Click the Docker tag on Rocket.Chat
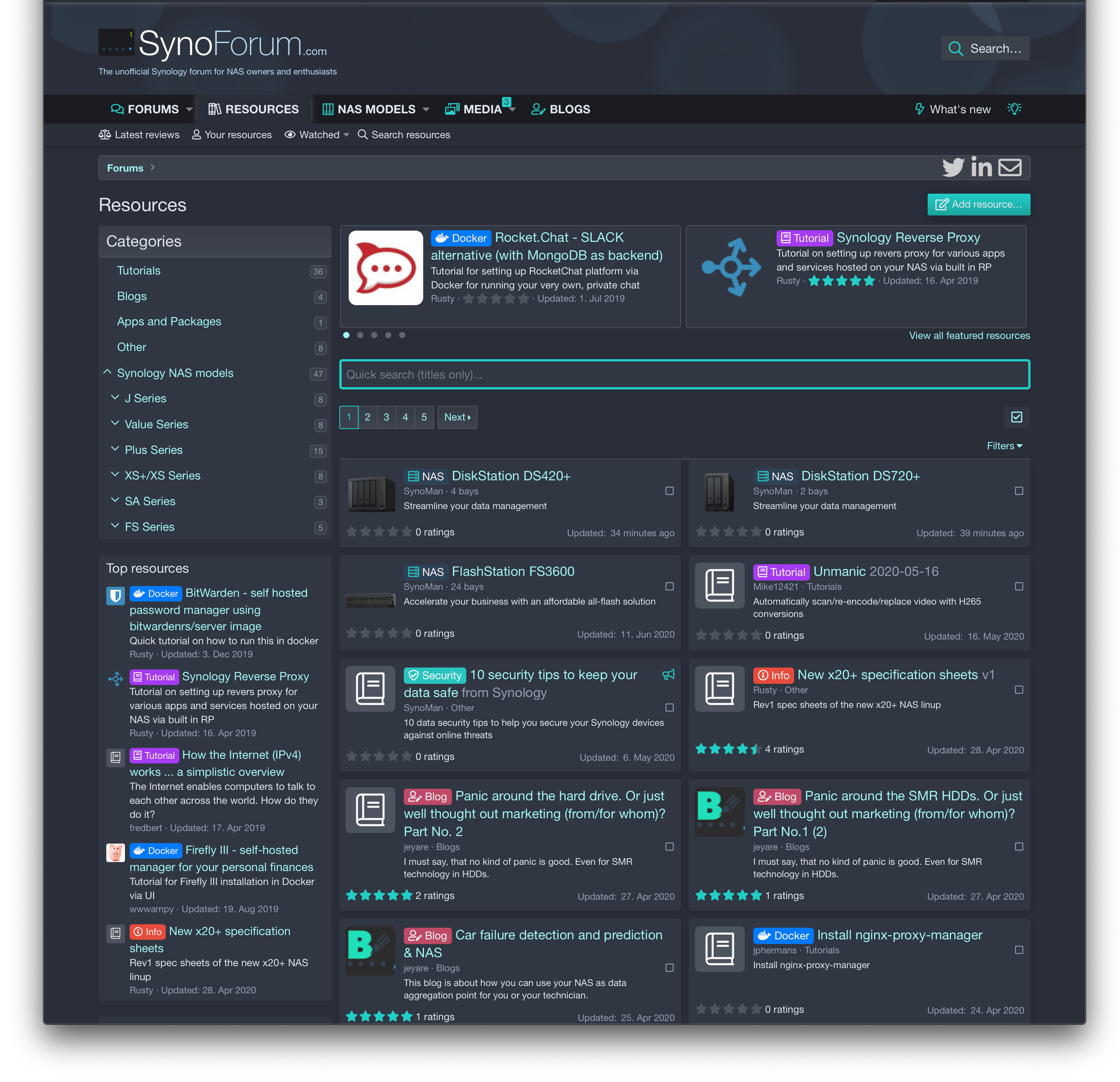This screenshot has width=1120, height=1082. pyautogui.click(x=460, y=238)
